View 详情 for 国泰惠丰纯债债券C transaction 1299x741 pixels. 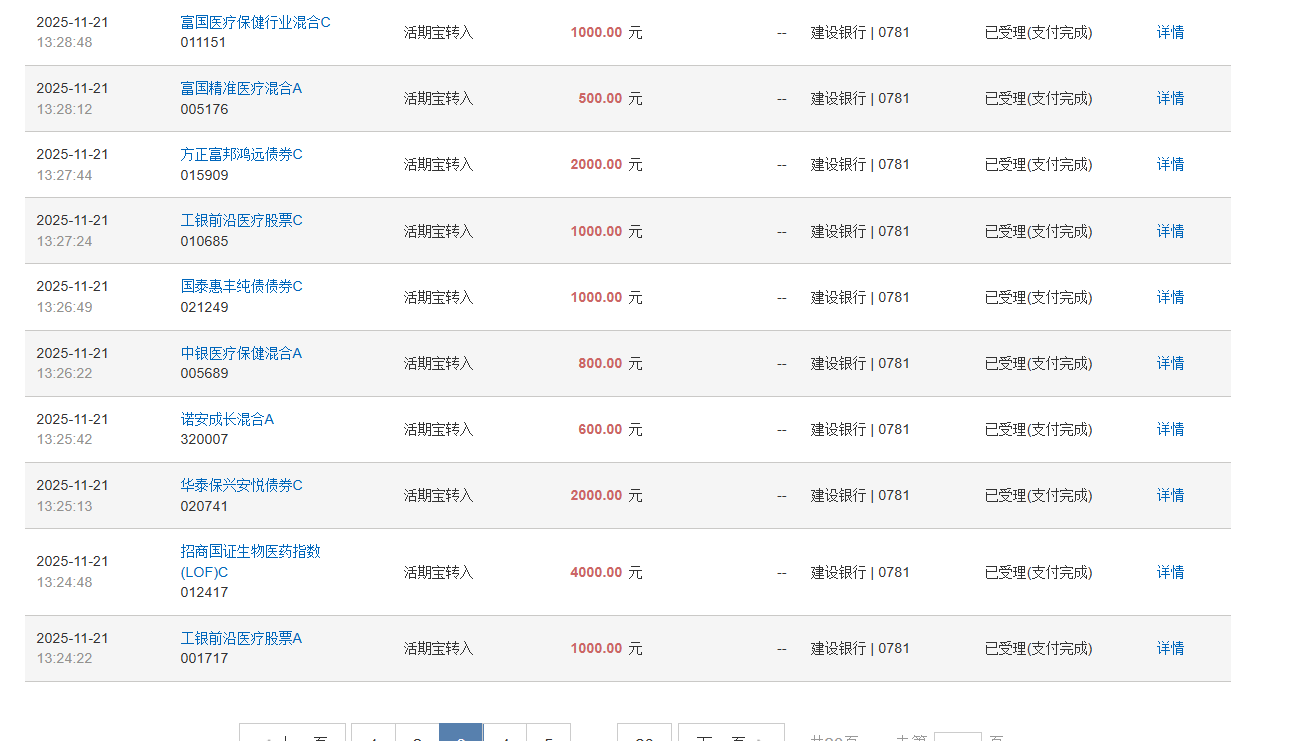coord(1170,297)
